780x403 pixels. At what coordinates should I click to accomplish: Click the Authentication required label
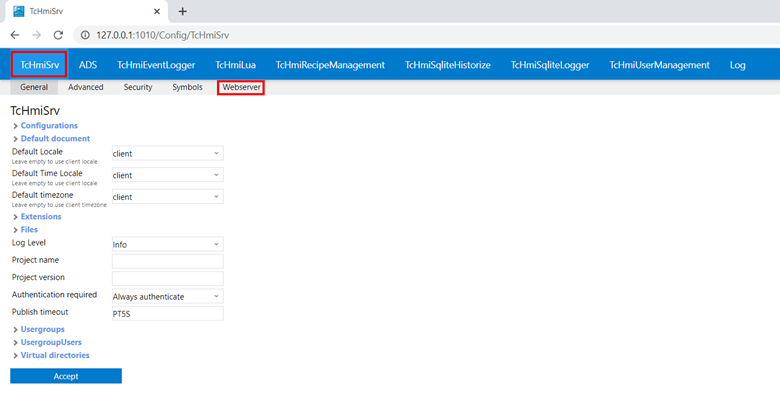(54, 295)
